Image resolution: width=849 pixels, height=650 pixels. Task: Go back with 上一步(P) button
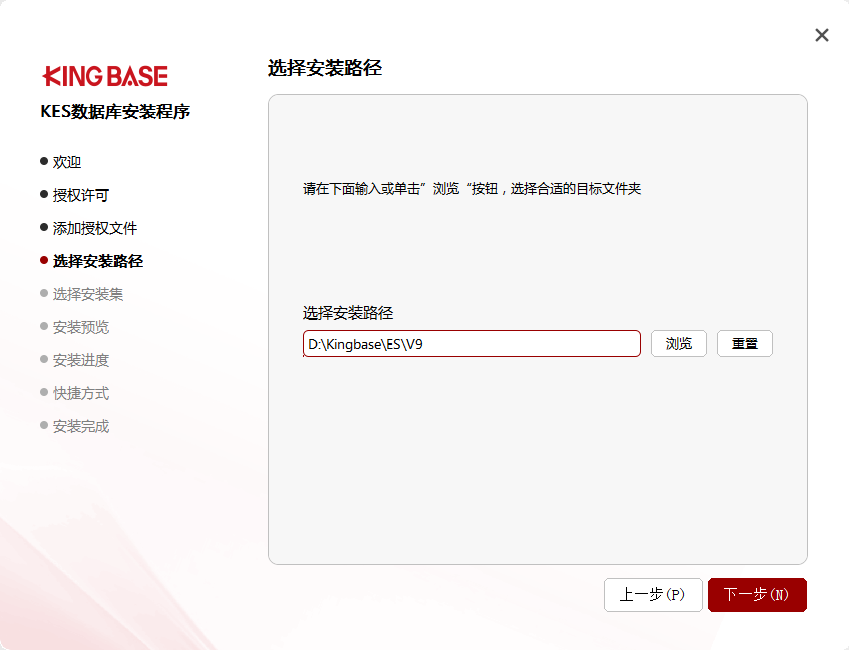point(653,595)
